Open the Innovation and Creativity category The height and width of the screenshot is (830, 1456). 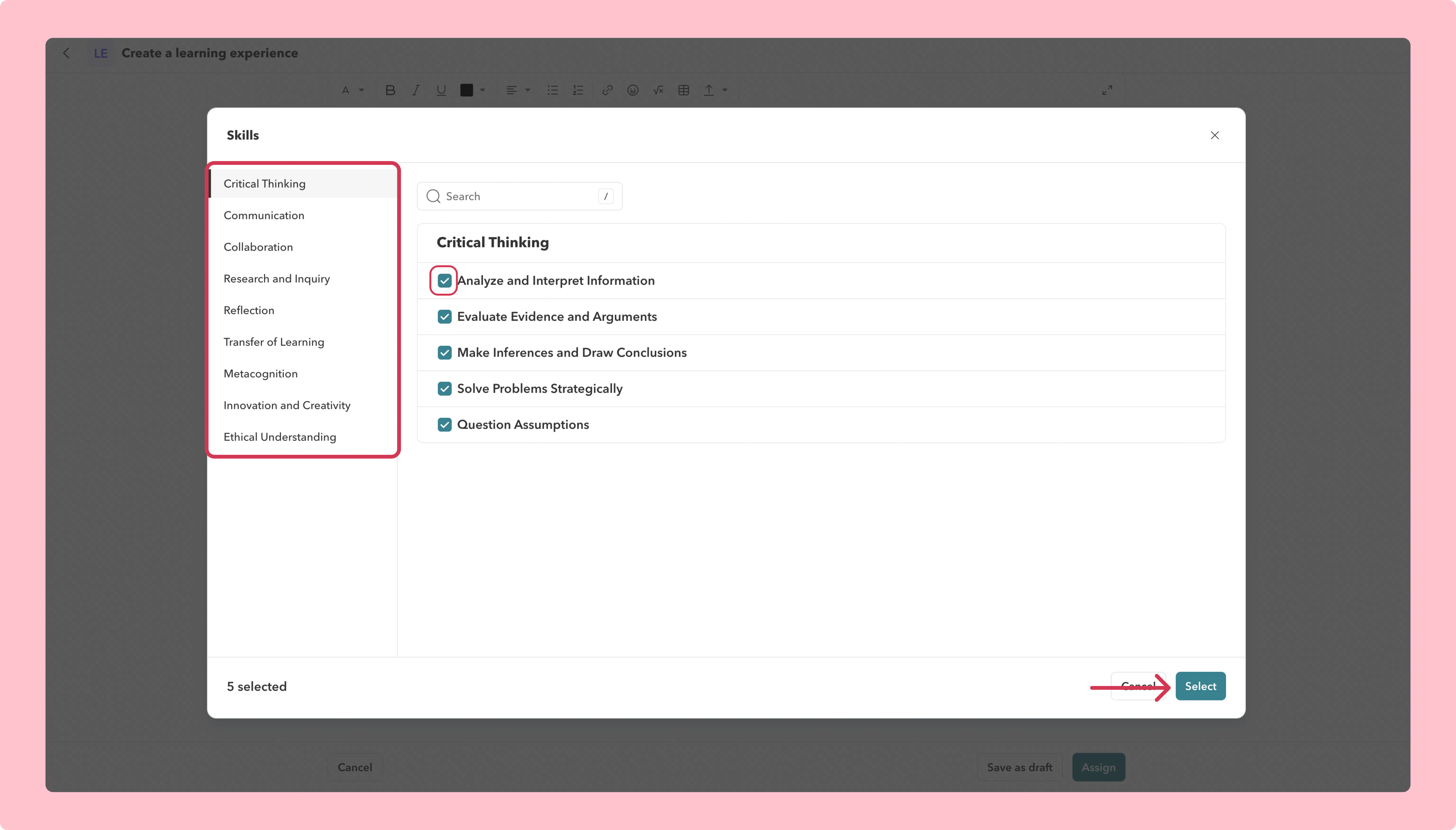pyautogui.click(x=303, y=405)
